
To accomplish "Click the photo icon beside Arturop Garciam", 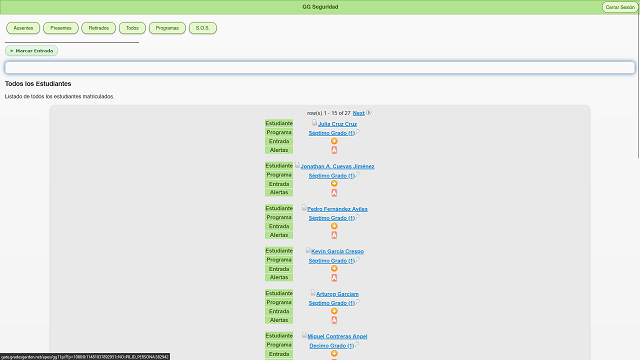I will [x=313, y=292].
